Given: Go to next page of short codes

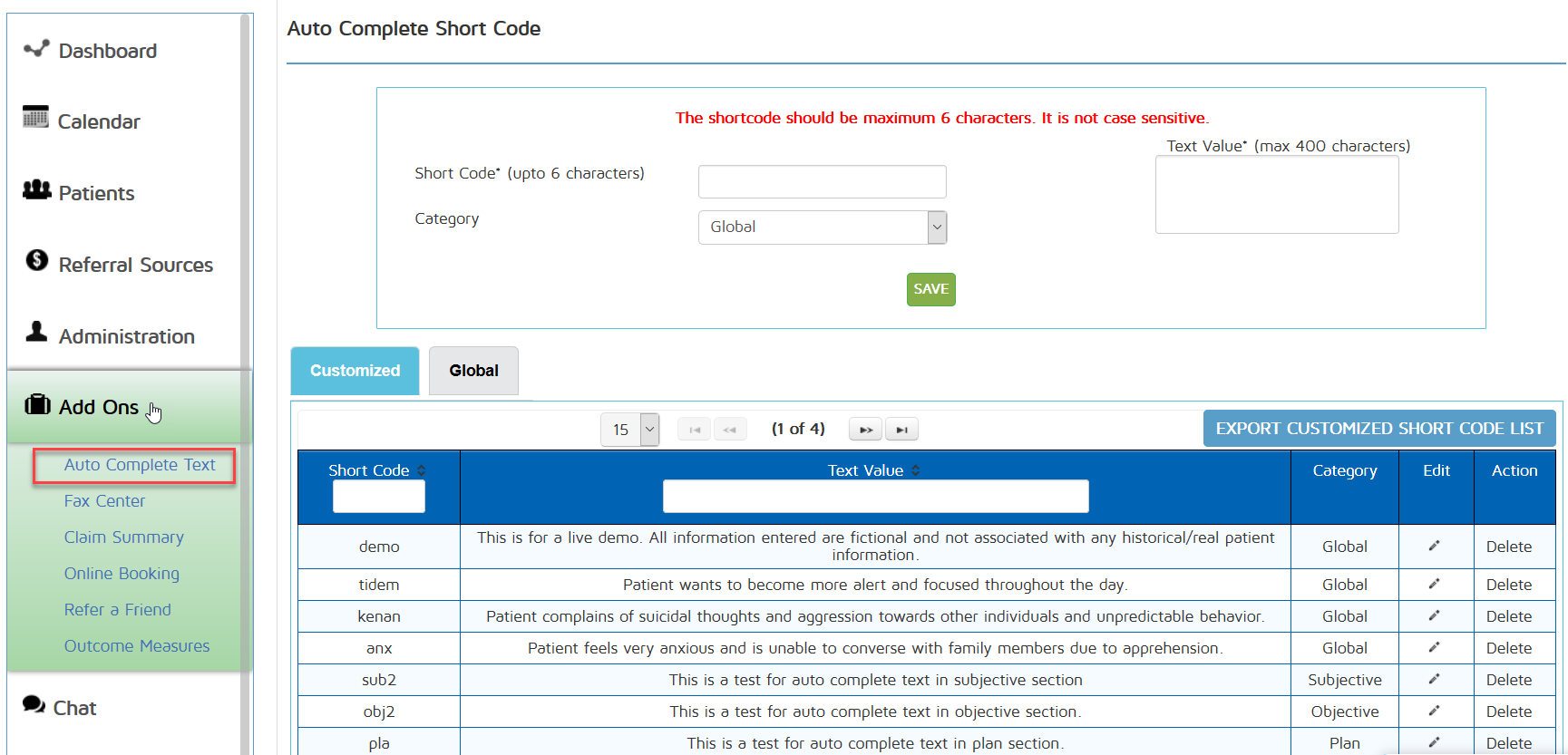Looking at the screenshot, I should click(x=865, y=430).
